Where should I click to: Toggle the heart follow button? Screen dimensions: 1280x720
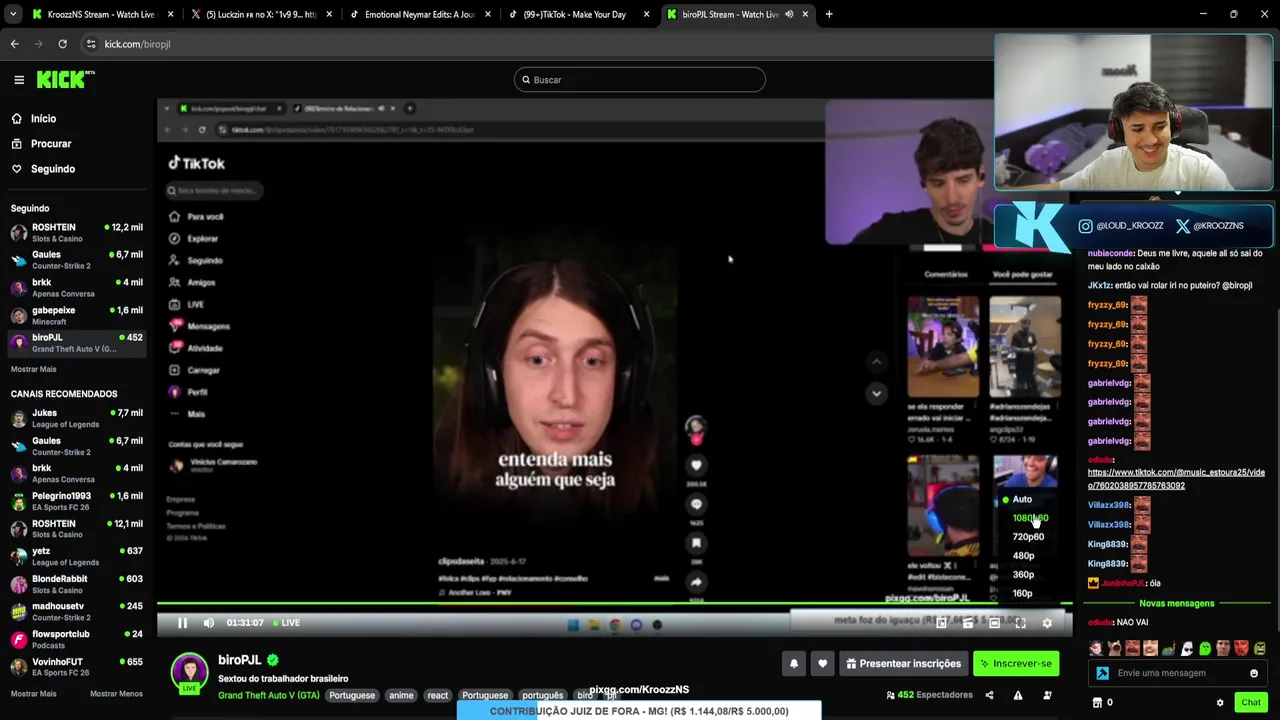pyautogui.click(x=822, y=663)
